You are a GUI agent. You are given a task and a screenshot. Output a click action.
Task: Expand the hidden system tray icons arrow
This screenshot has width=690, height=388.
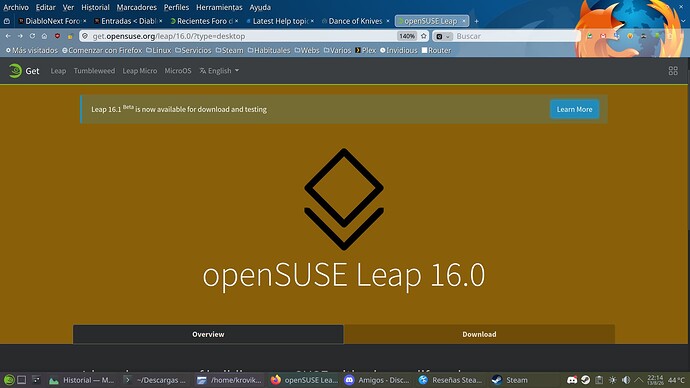pos(639,380)
